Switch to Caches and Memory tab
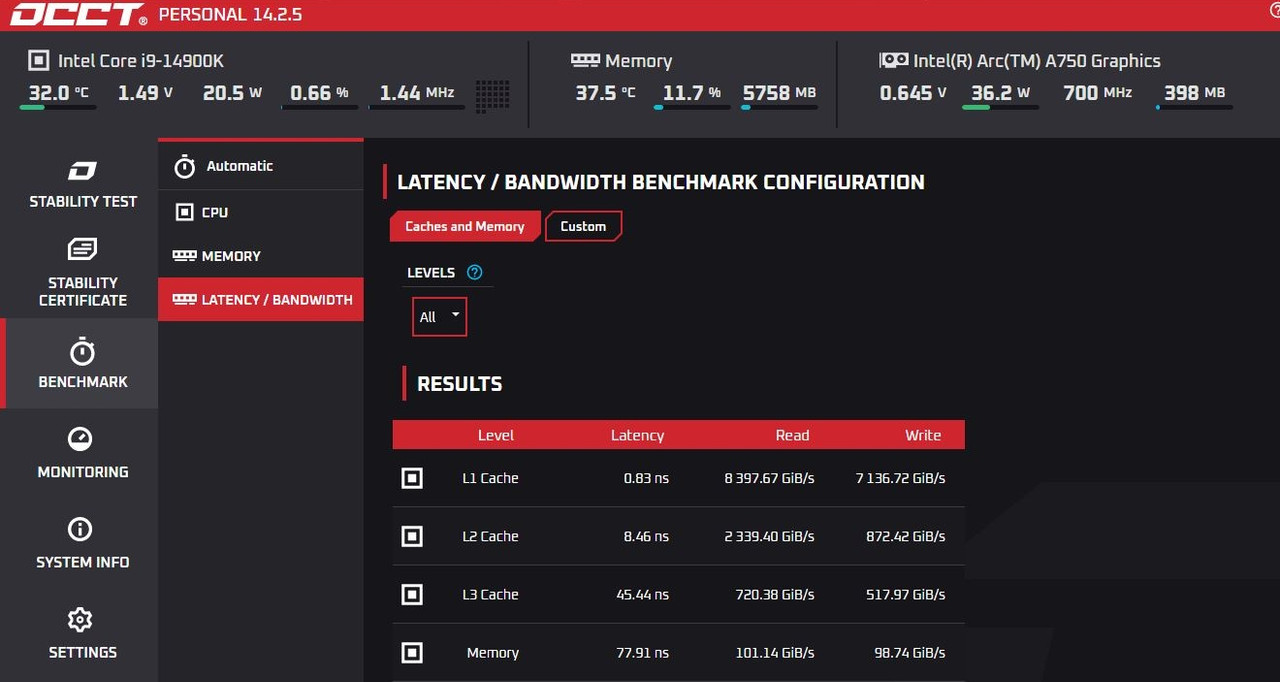The height and width of the screenshot is (682, 1280). pos(465,226)
